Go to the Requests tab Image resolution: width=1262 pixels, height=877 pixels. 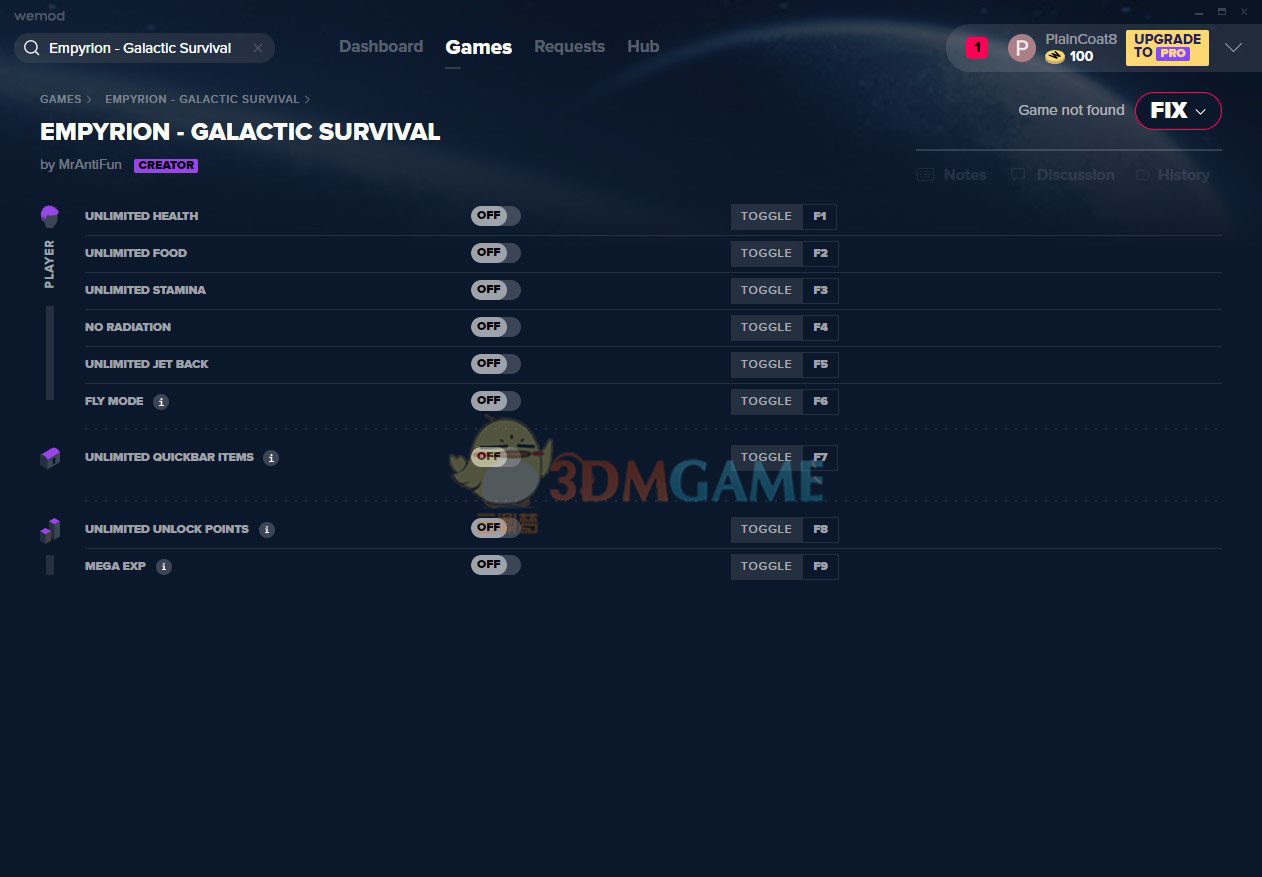pyautogui.click(x=569, y=47)
